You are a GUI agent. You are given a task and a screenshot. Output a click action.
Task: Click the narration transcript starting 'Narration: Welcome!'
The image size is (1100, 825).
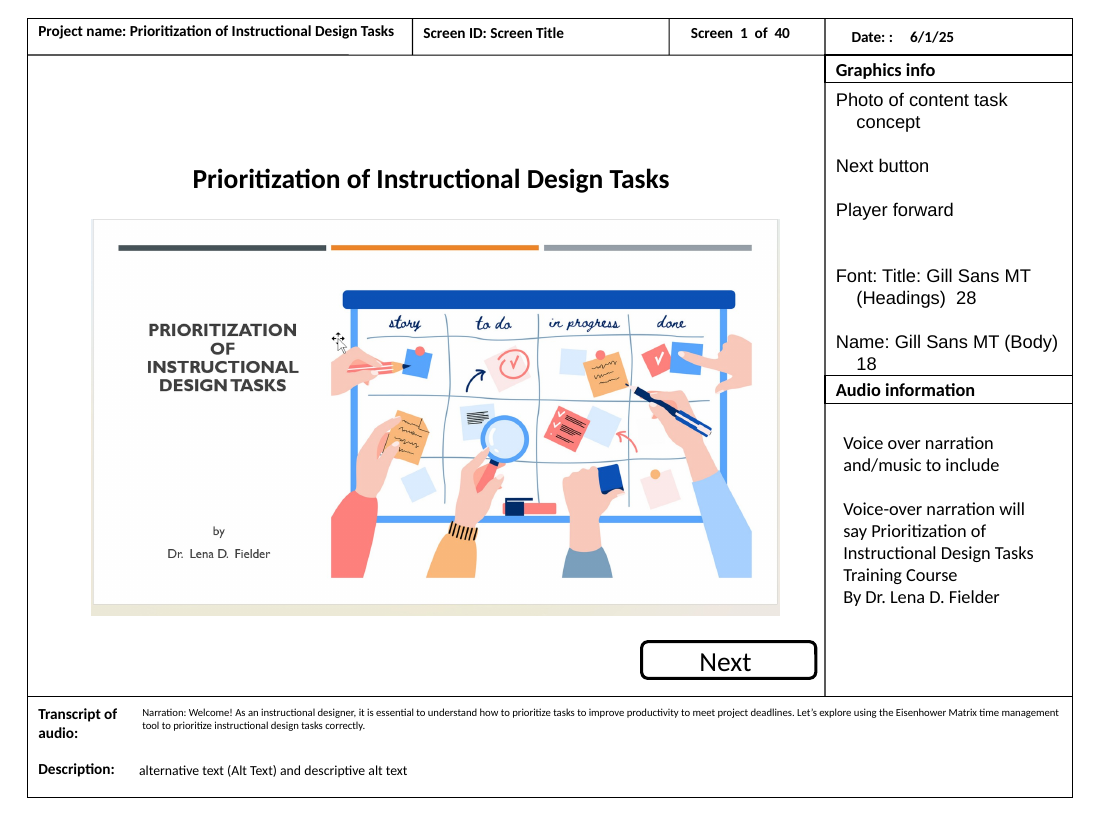[x=600, y=719]
